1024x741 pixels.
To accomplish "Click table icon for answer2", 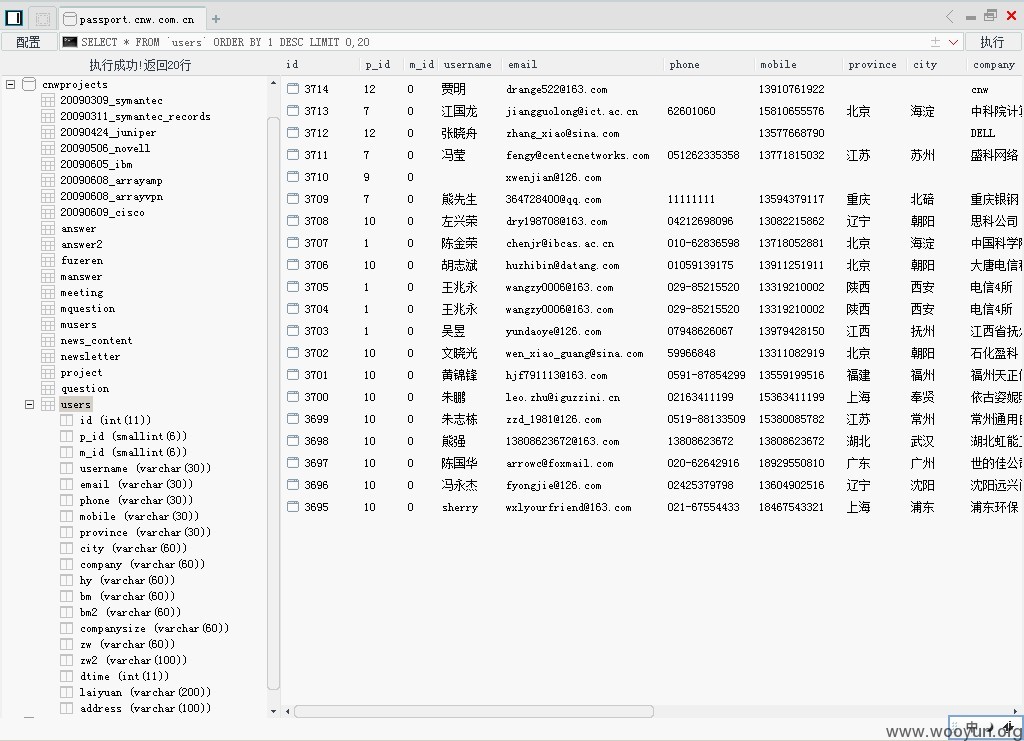I will [48, 244].
